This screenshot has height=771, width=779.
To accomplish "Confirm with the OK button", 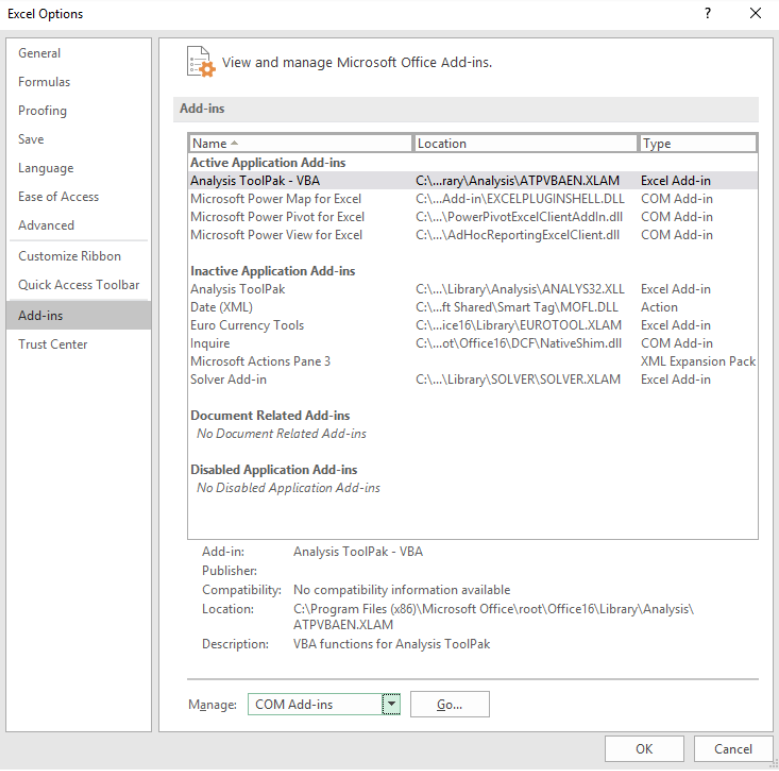I will (x=644, y=749).
